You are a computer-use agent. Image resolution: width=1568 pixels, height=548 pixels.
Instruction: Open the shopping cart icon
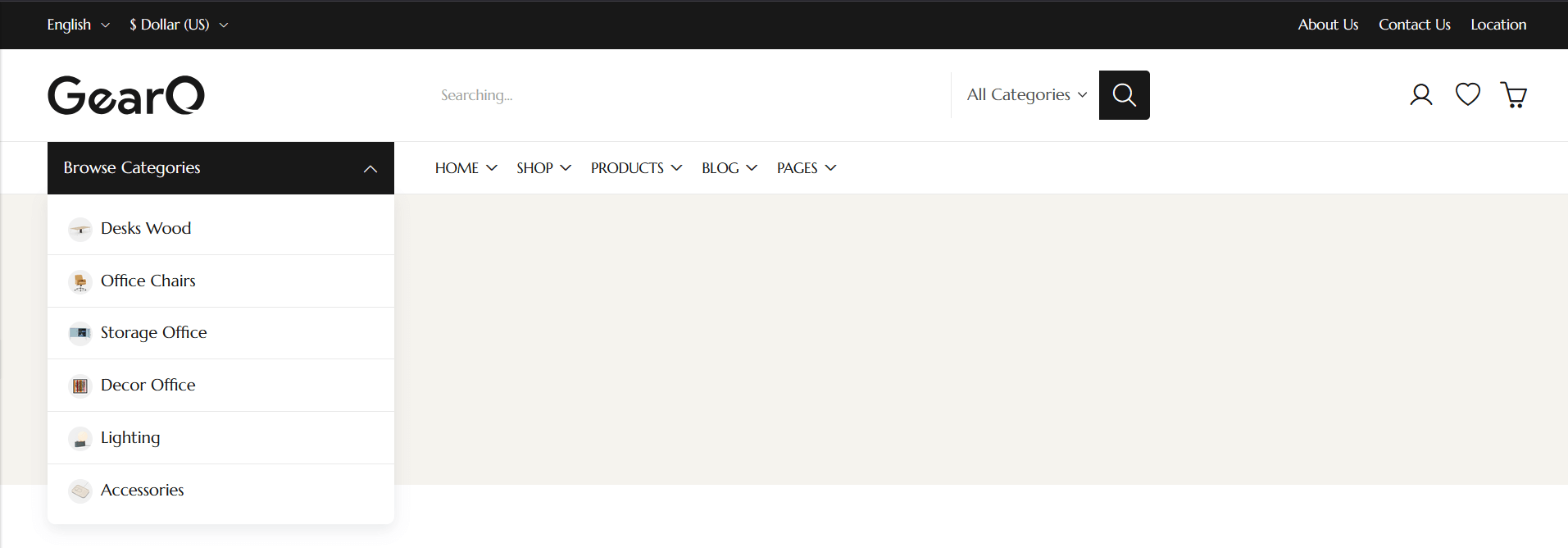(x=1513, y=95)
